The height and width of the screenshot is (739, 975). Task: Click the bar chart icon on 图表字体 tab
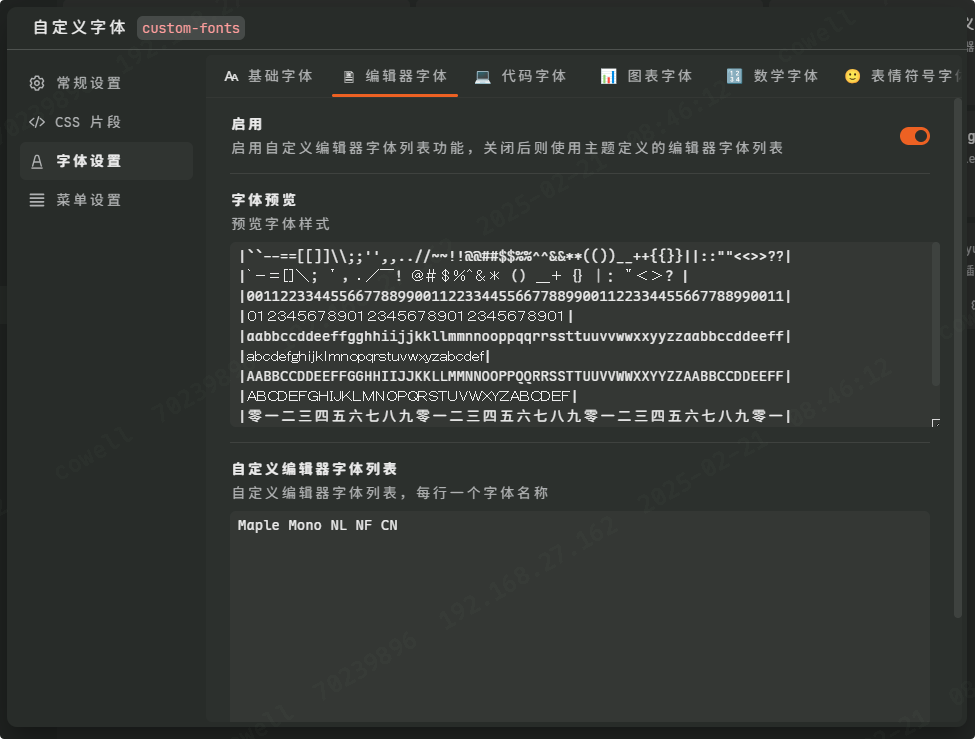pos(608,77)
